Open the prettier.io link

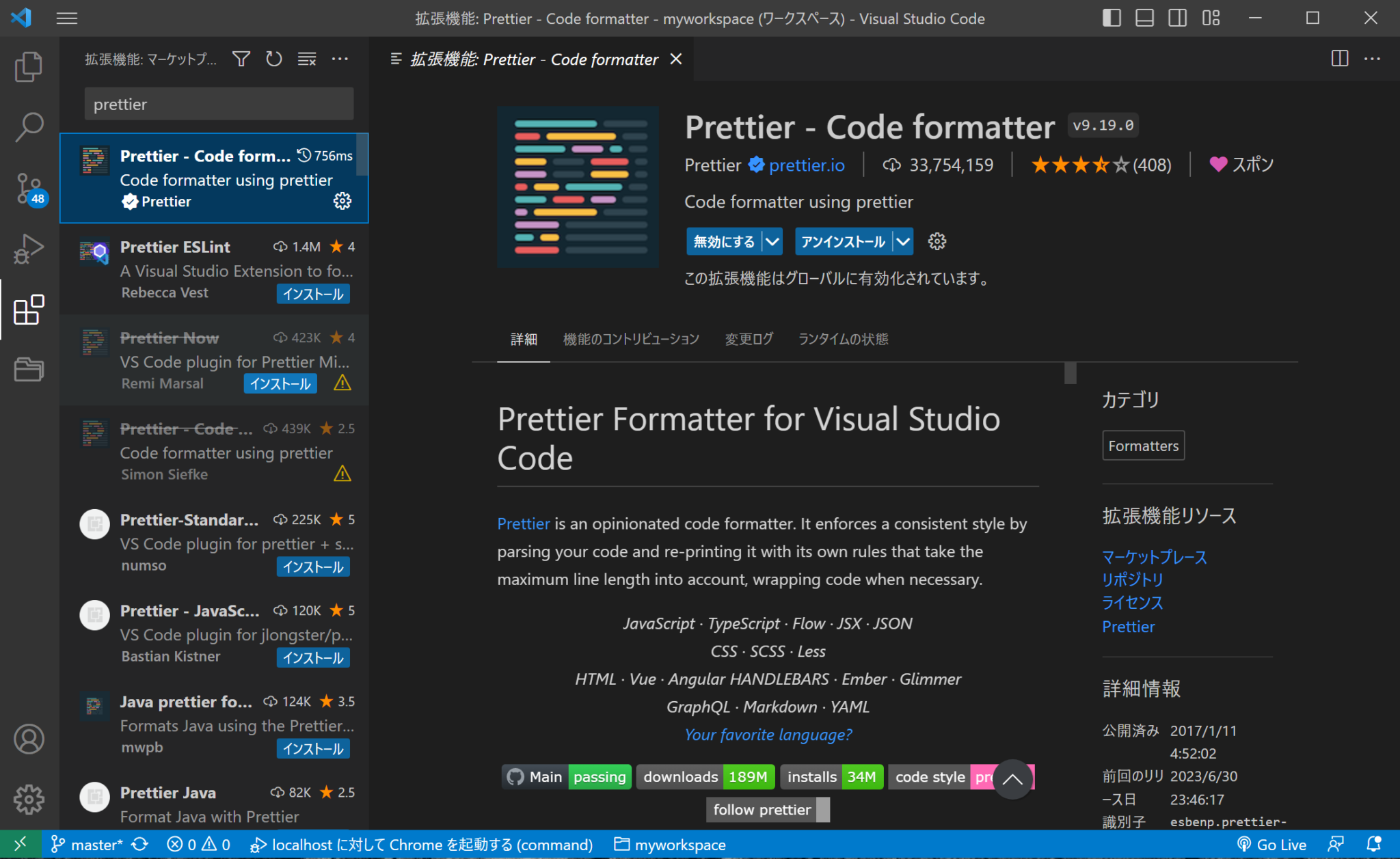click(807, 164)
